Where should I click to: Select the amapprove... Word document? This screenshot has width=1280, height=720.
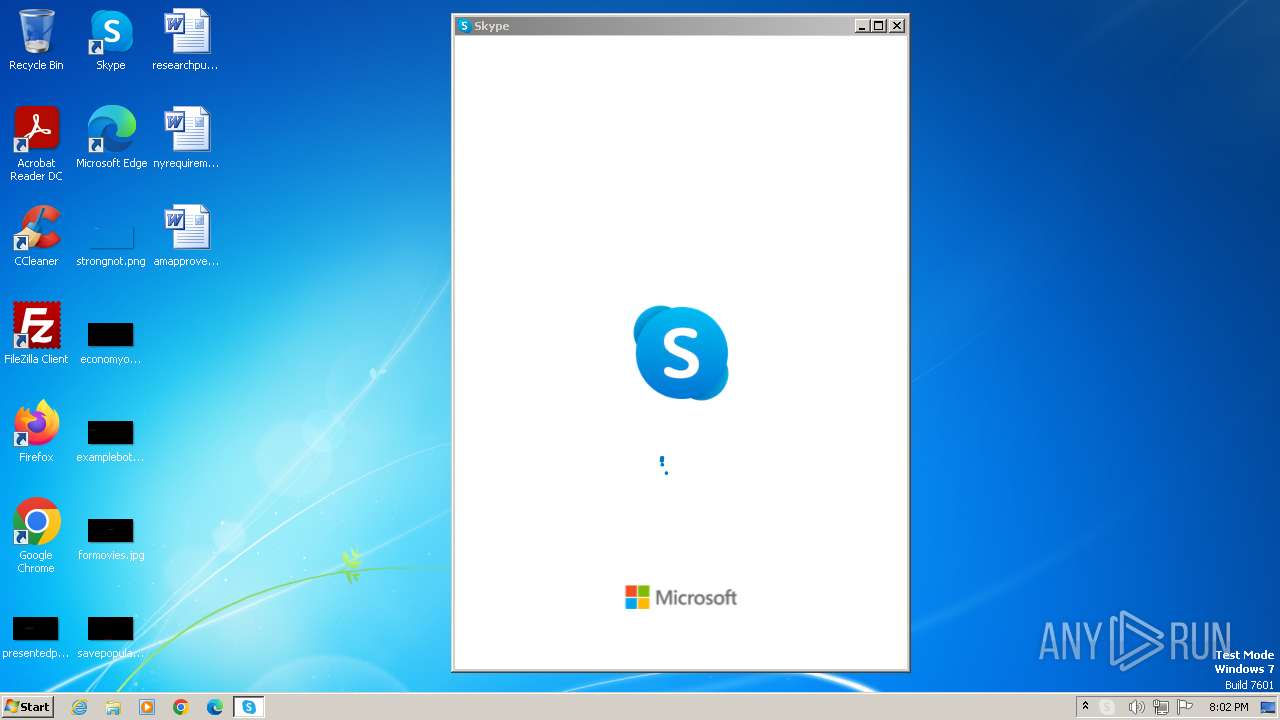[x=186, y=236]
